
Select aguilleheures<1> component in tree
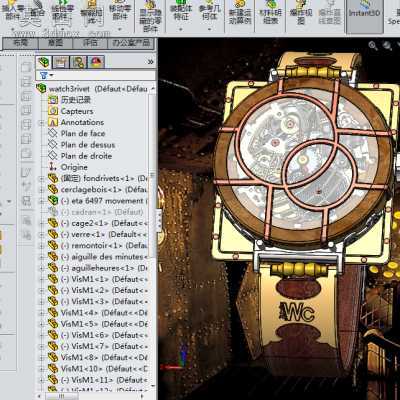tap(104, 268)
